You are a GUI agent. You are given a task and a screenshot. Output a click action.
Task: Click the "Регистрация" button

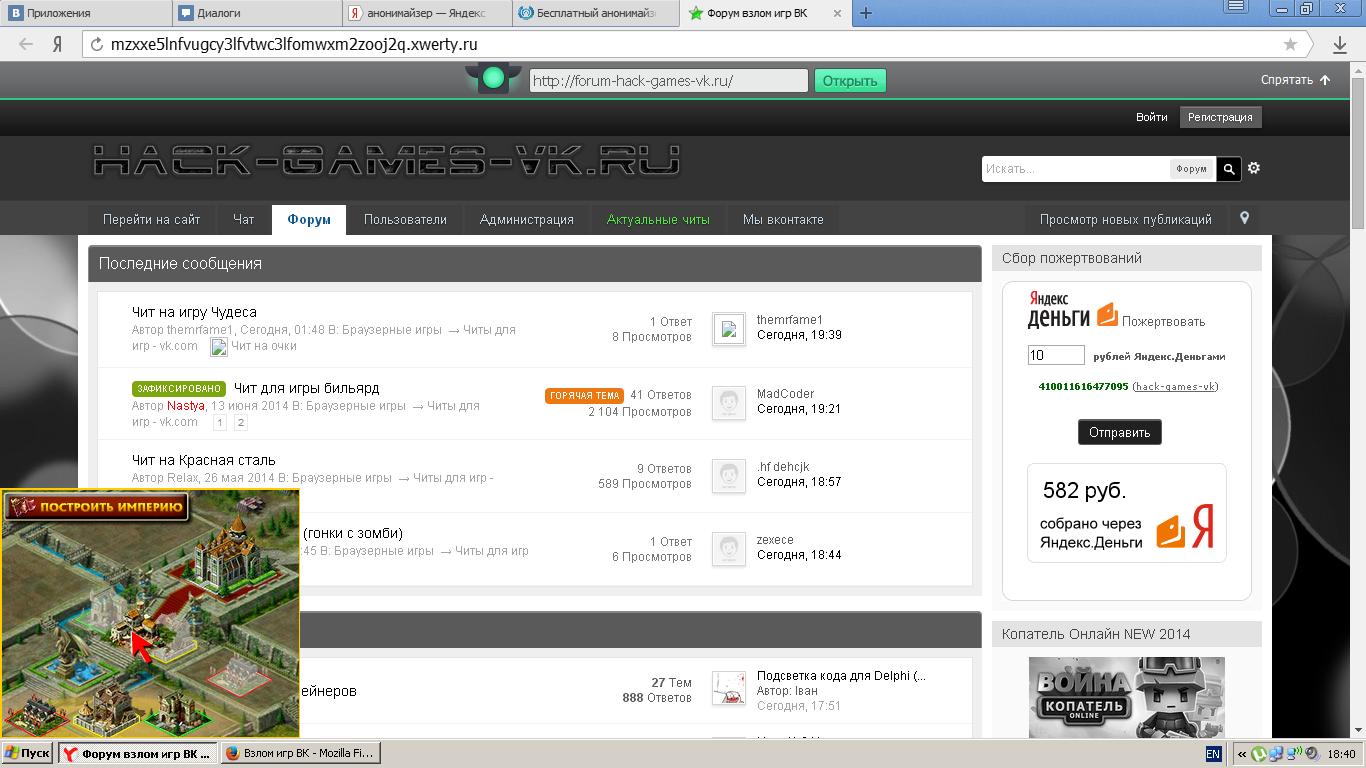(1220, 117)
